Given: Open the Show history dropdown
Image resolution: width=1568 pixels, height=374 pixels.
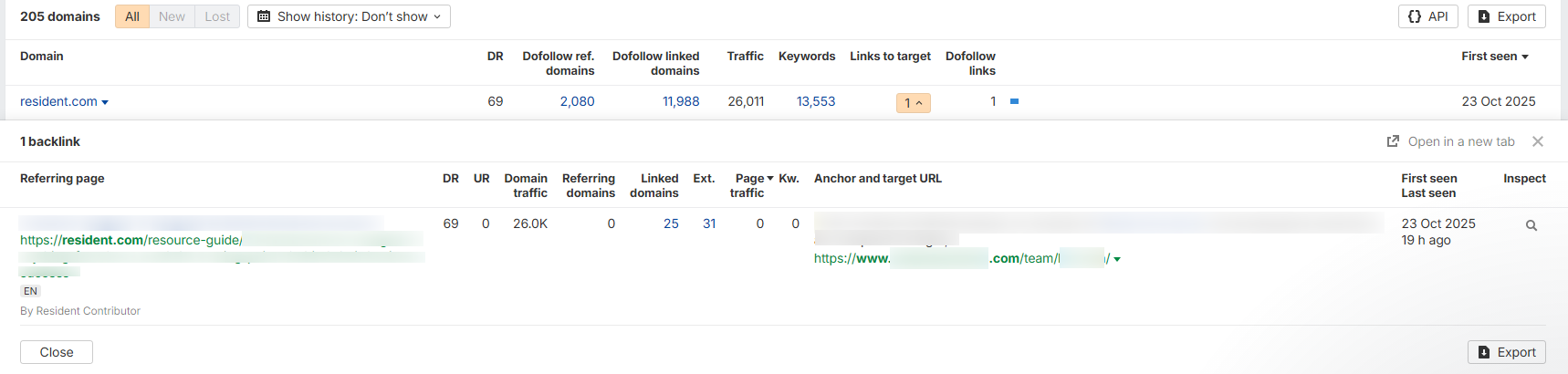Looking at the screenshot, I should [349, 16].
